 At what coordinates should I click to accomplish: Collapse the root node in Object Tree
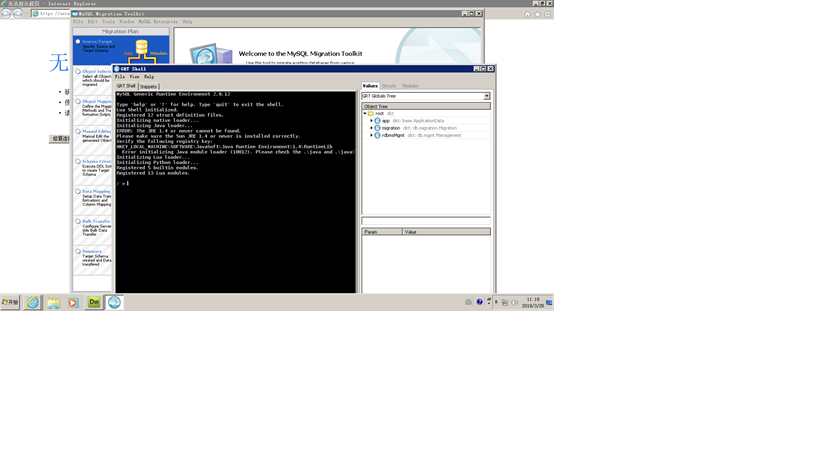pyautogui.click(x=365, y=114)
